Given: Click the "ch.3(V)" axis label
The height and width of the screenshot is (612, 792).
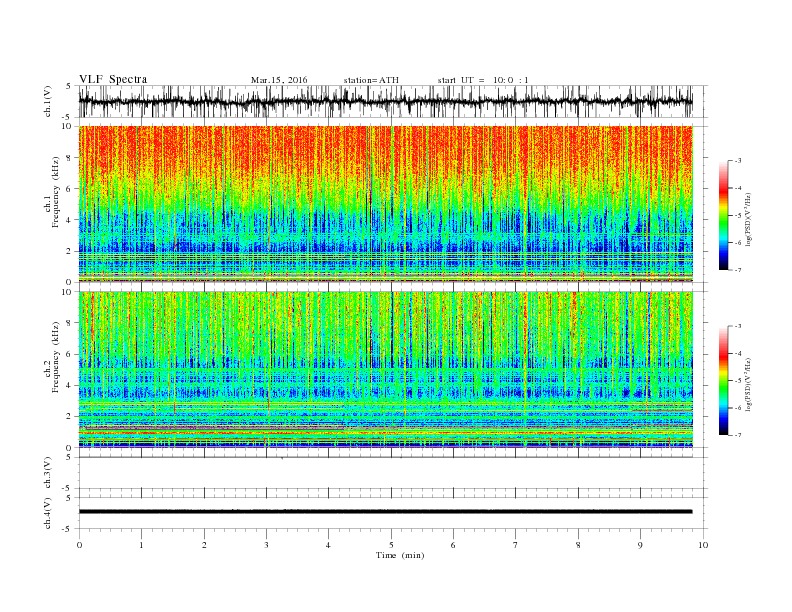Looking at the screenshot, I should 48,473.
